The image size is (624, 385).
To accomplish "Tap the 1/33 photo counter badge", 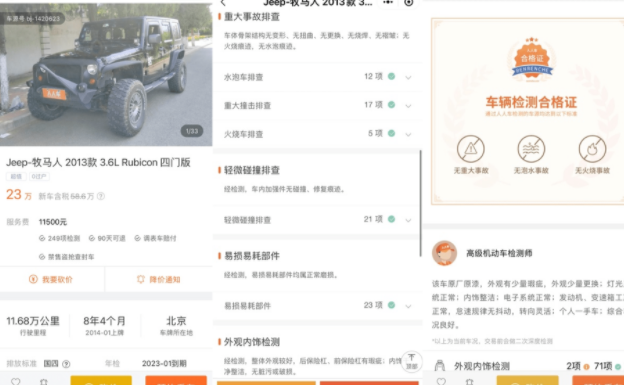I will tap(192, 131).
